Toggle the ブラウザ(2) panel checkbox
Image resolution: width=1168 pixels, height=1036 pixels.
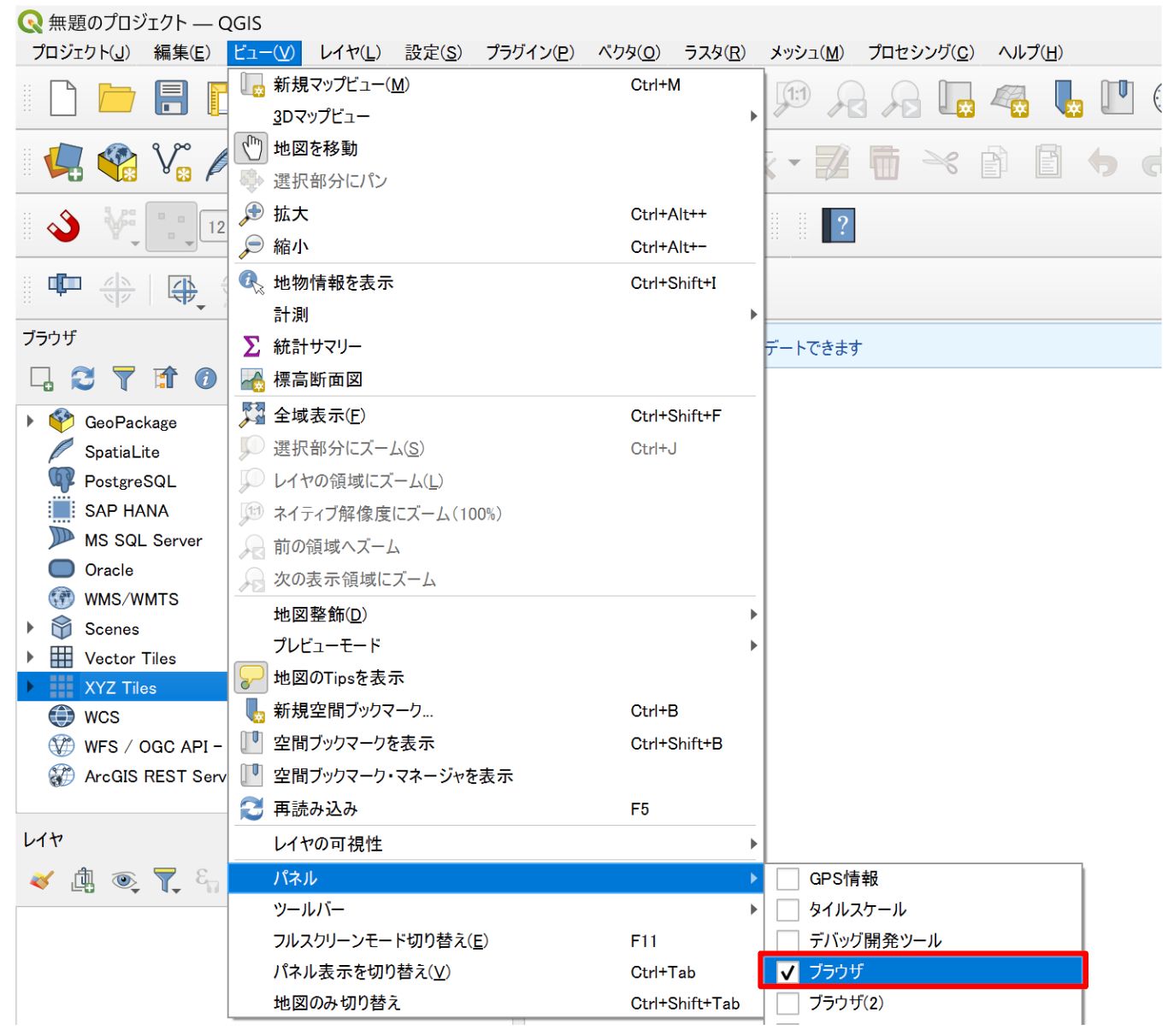[788, 1003]
